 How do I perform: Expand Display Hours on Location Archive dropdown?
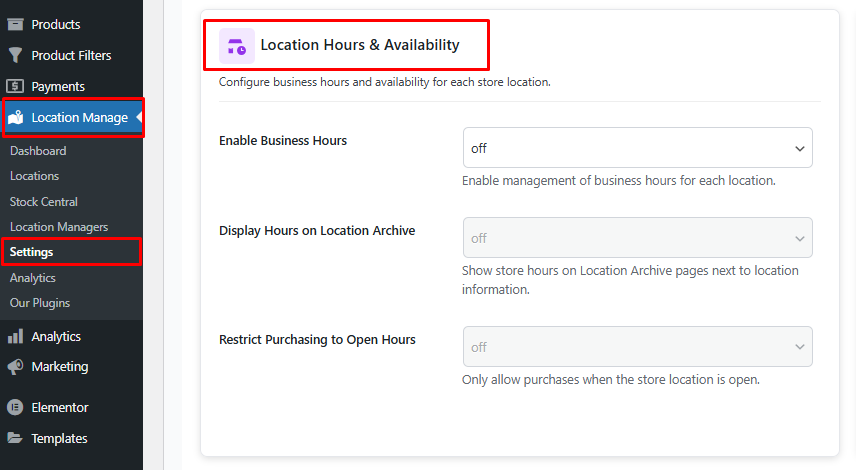[x=637, y=238]
